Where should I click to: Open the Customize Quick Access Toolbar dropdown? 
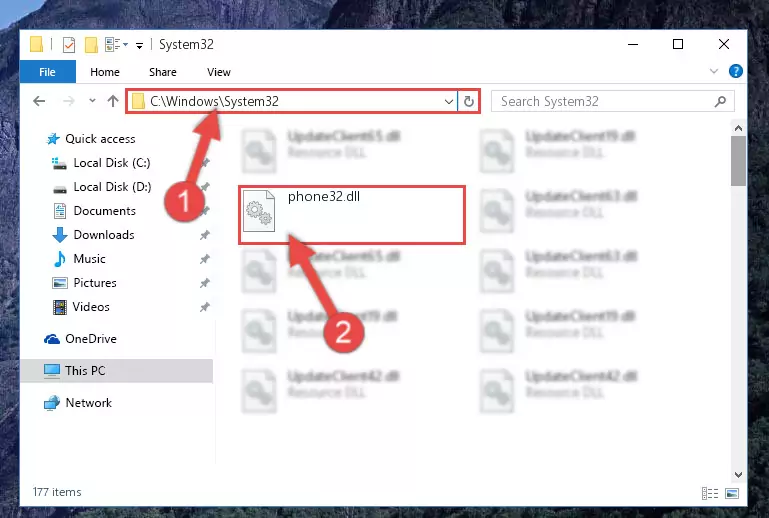(x=139, y=46)
